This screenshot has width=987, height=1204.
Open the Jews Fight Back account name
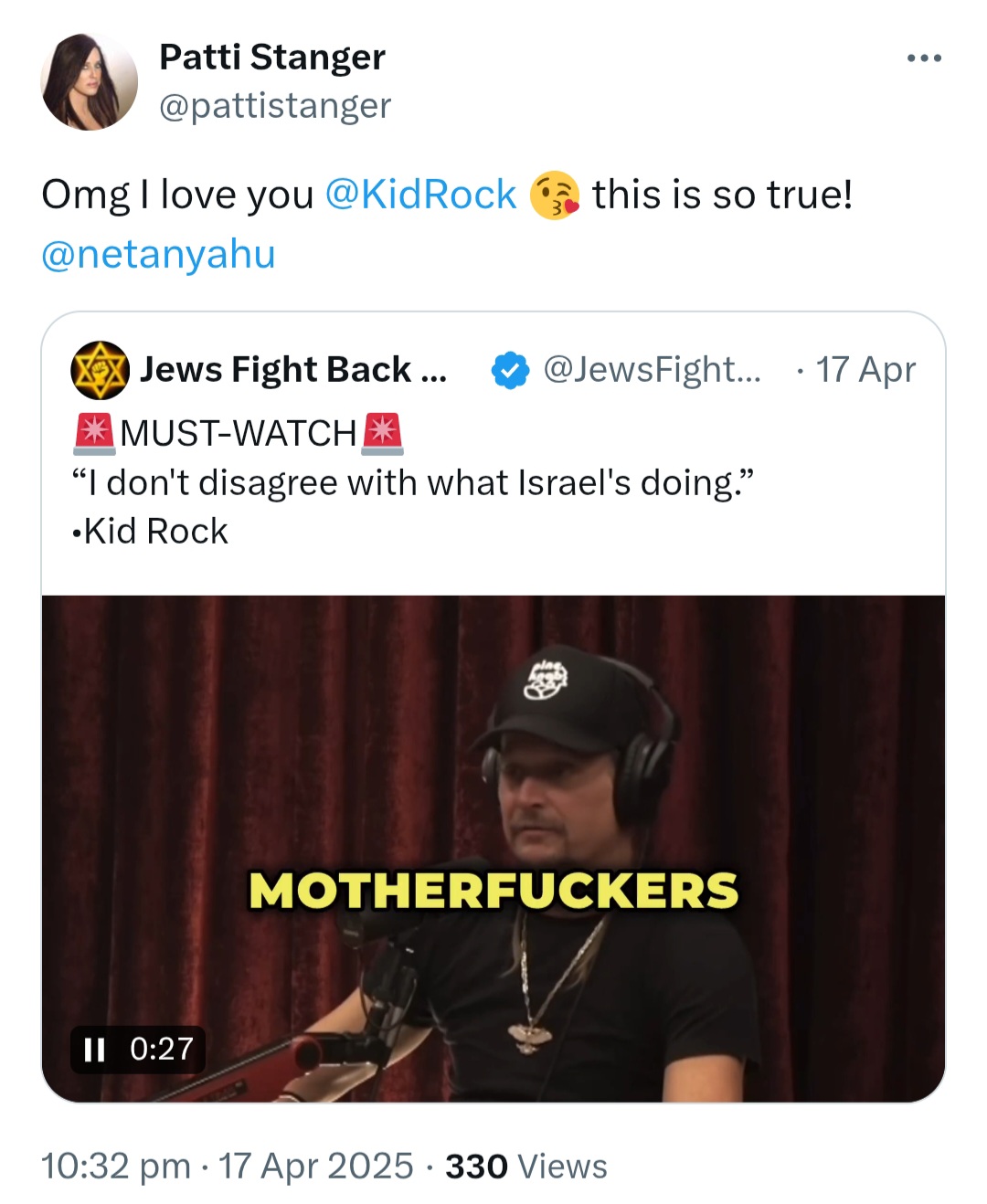pyautogui.click(x=293, y=370)
